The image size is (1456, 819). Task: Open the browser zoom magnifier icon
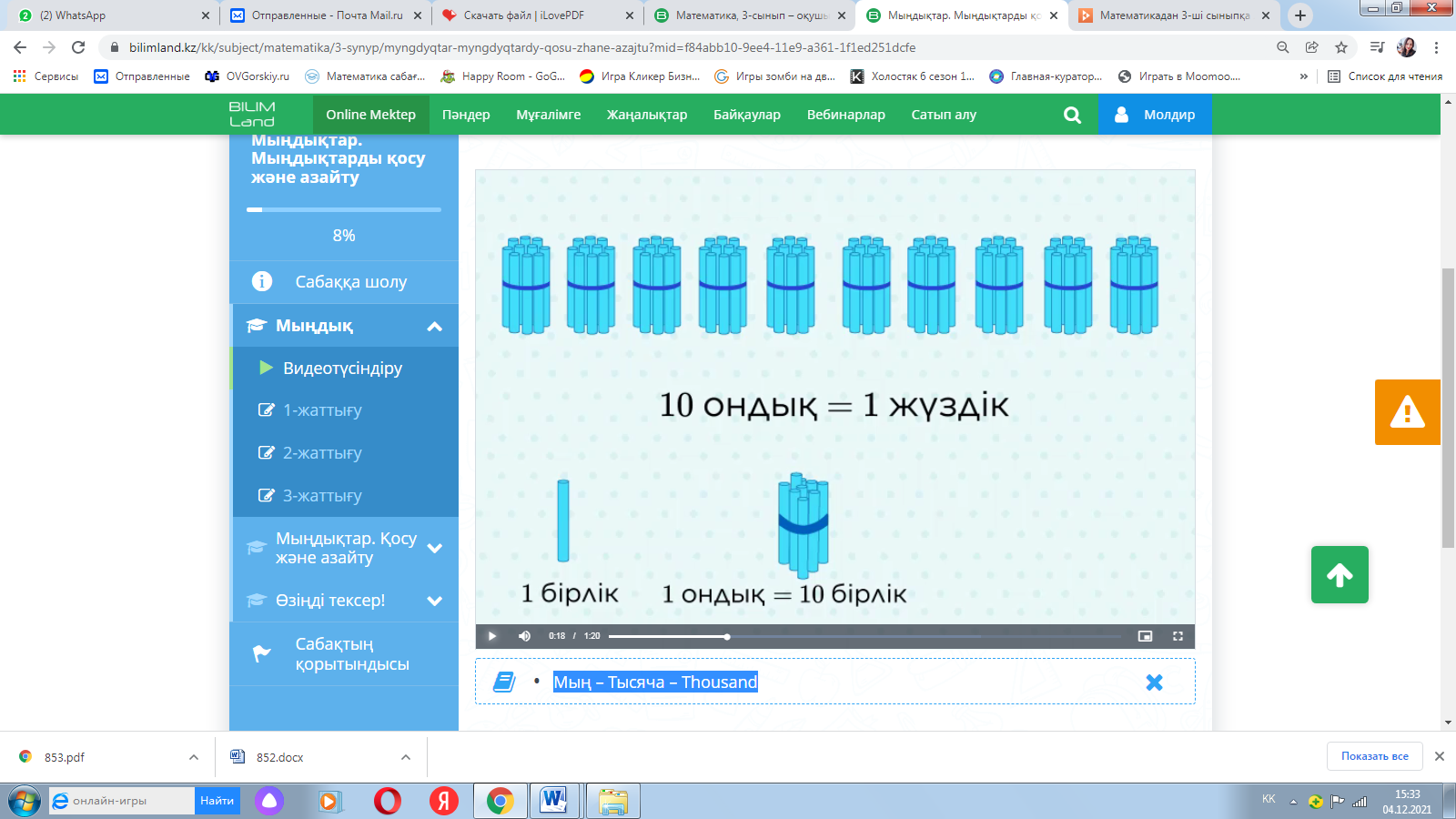pyautogui.click(x=1283, y=47)
